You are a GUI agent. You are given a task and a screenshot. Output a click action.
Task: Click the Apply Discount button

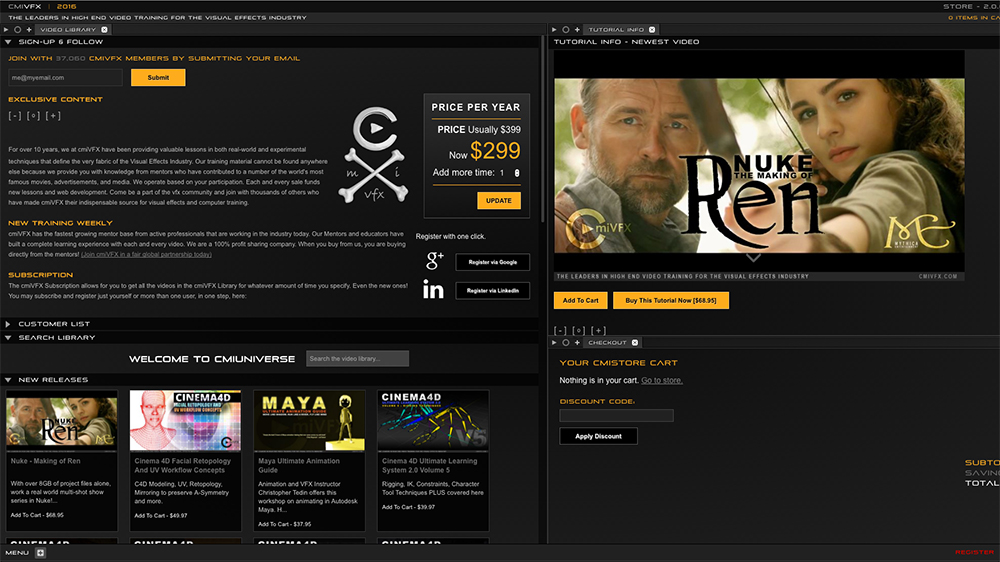pyautogui.click(x=598, y=436)
